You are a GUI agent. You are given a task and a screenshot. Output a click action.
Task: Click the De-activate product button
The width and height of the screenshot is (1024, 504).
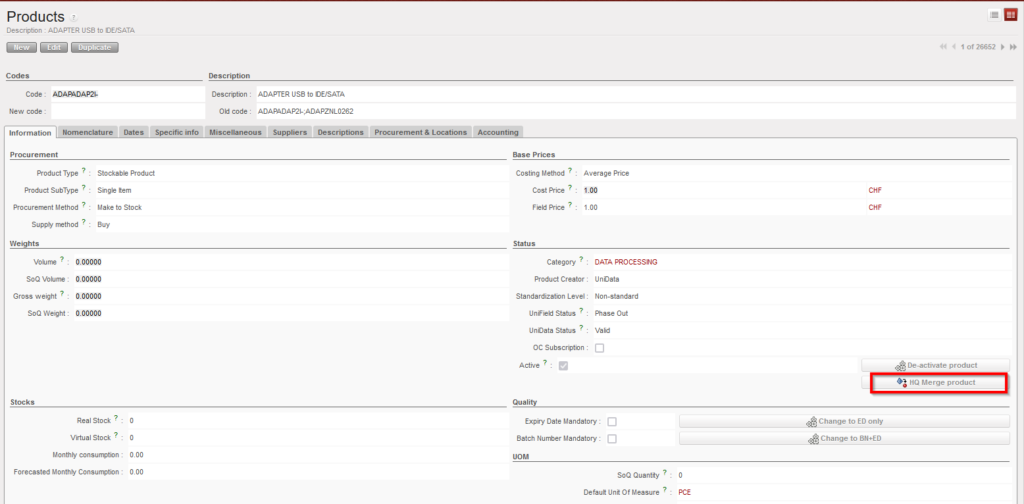pyautogui.click(x=935, y=365)
